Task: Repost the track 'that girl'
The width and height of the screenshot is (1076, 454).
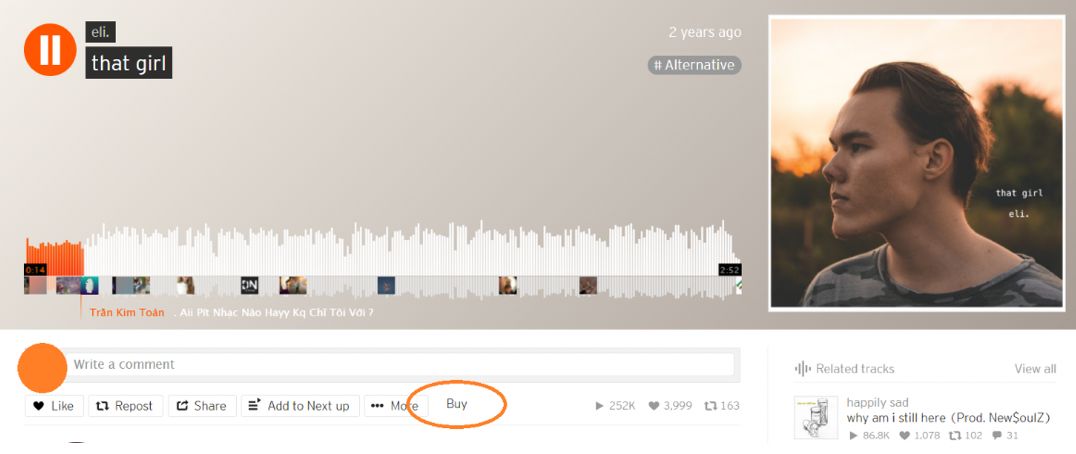Action: (125, 405)
